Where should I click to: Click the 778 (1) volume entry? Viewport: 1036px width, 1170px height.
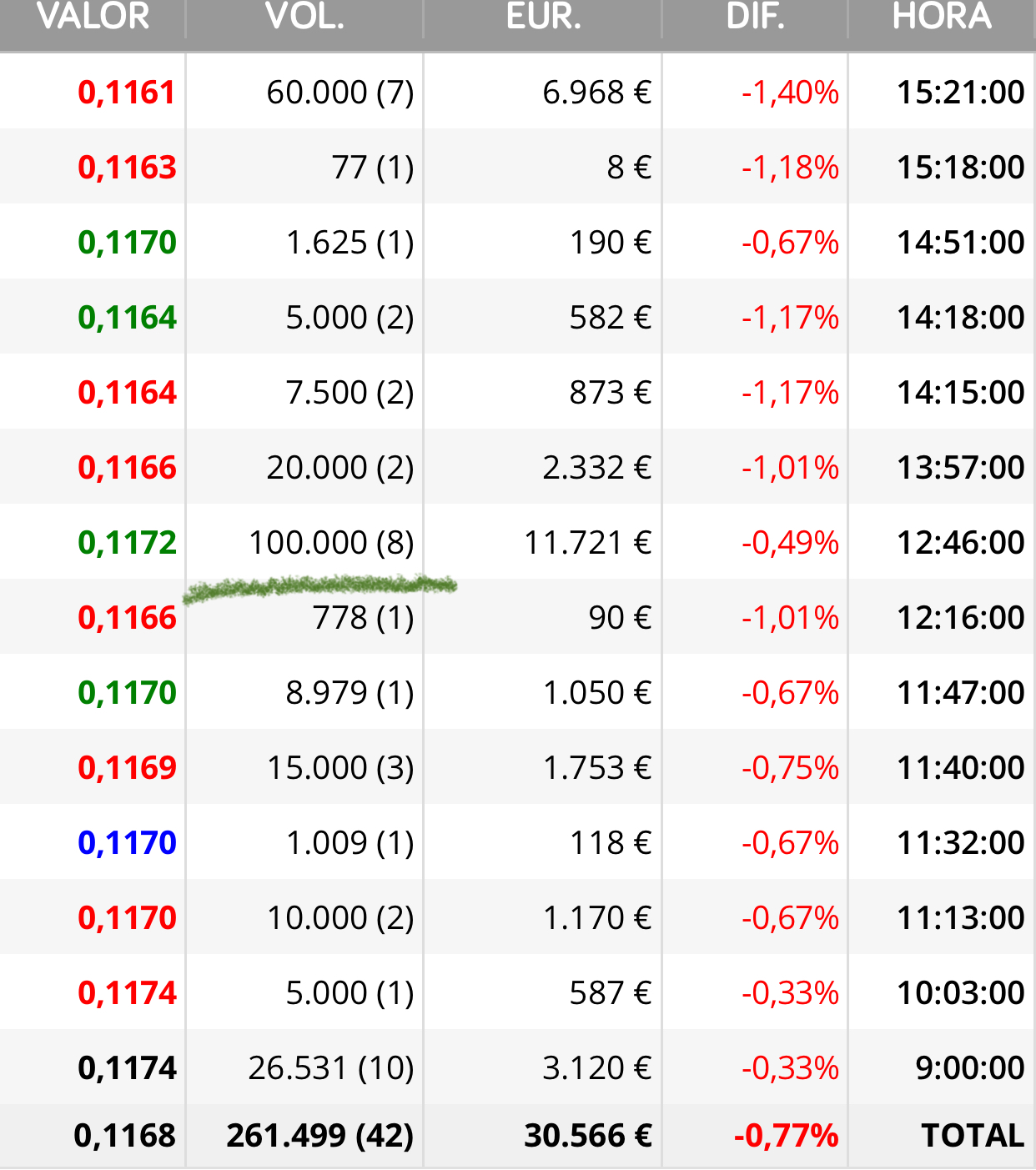click(363, 618)
